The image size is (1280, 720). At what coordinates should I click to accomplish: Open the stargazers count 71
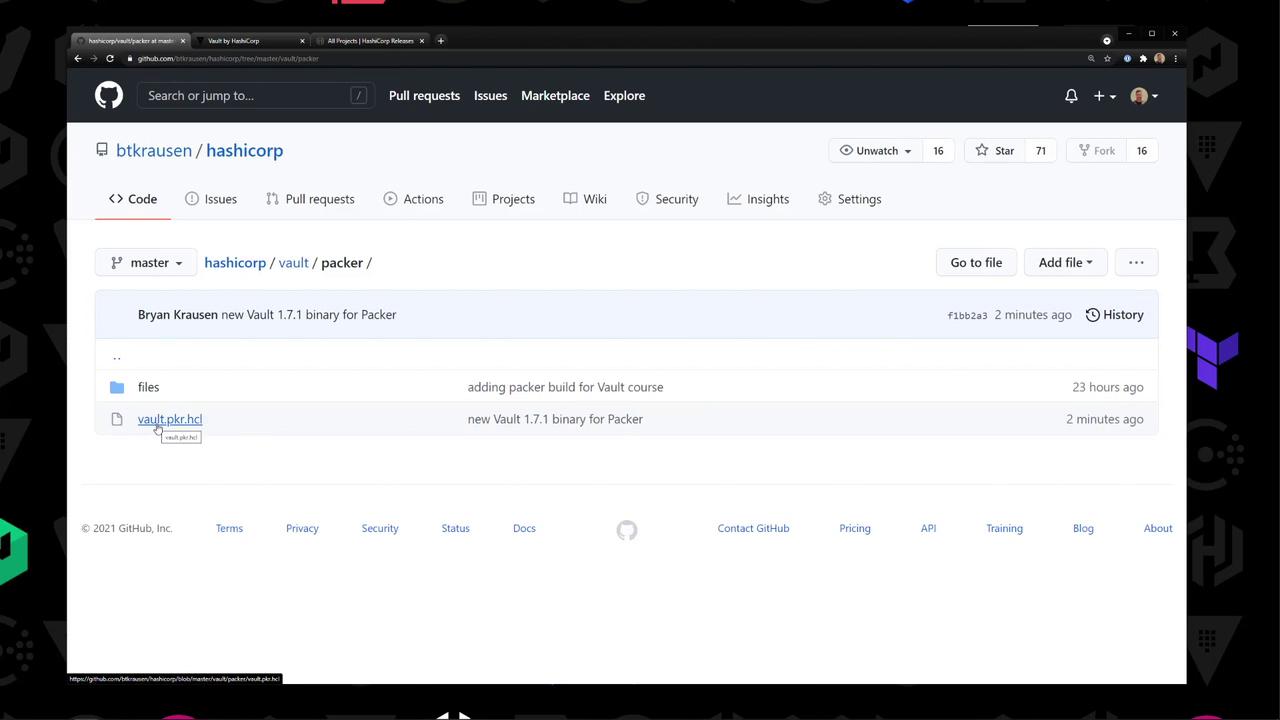point(1040,151)
